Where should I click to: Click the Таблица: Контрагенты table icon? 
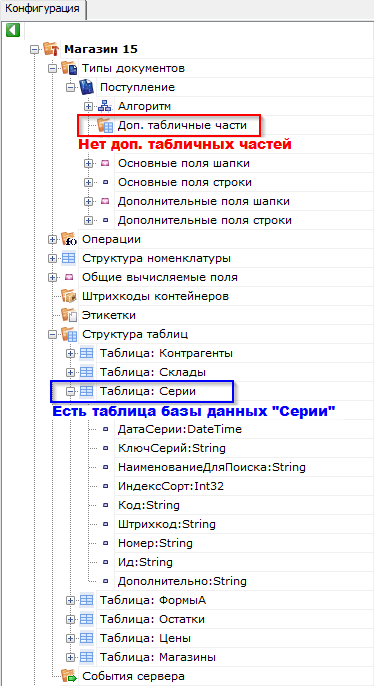[x=87, y=354]
